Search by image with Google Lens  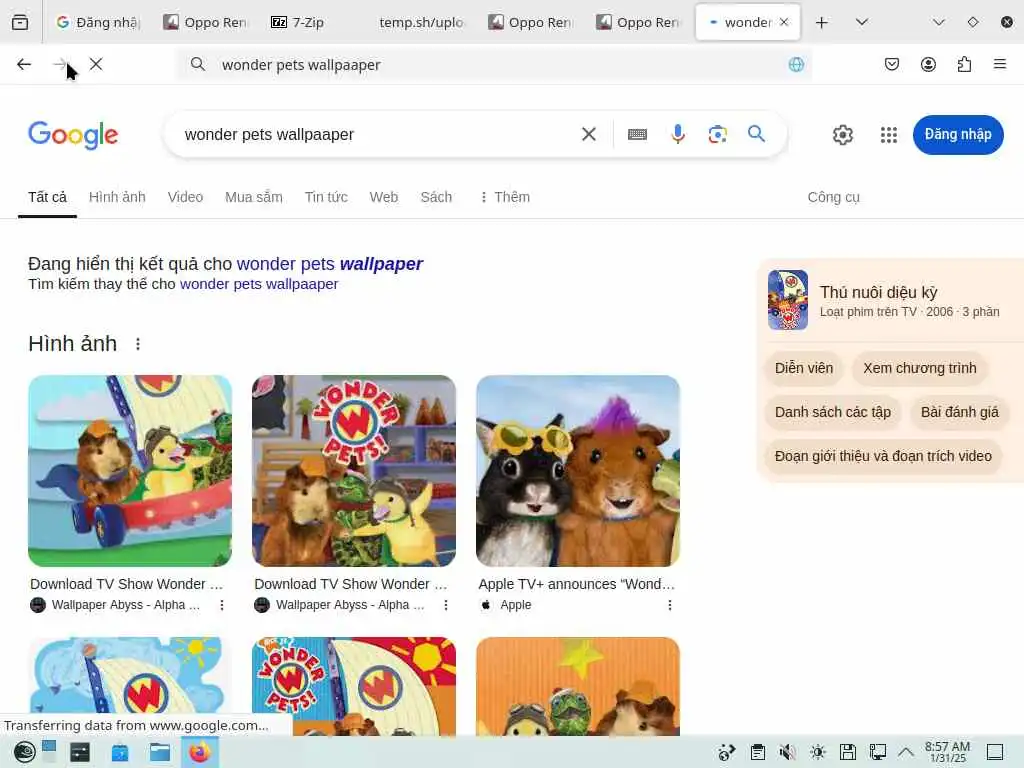717,134
